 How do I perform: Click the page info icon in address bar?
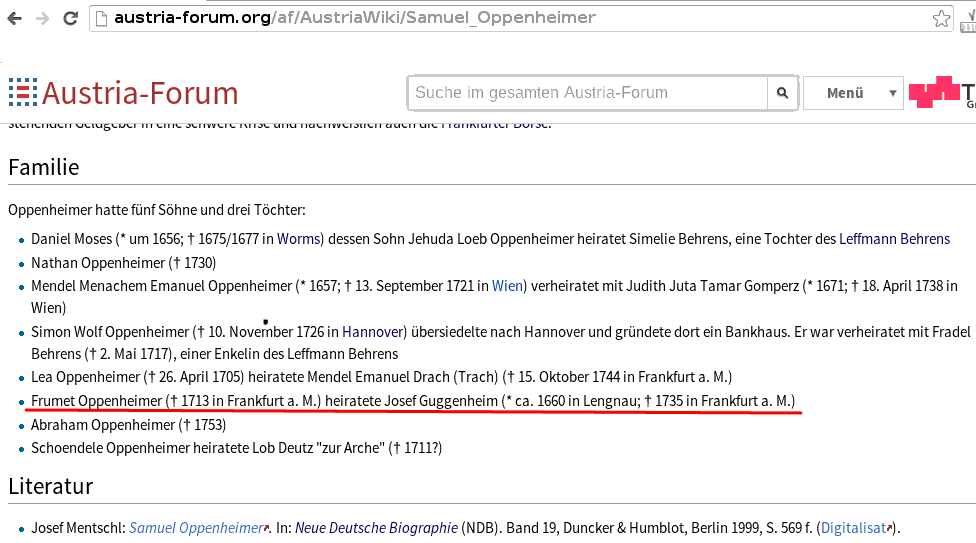[x=101, y=18]
